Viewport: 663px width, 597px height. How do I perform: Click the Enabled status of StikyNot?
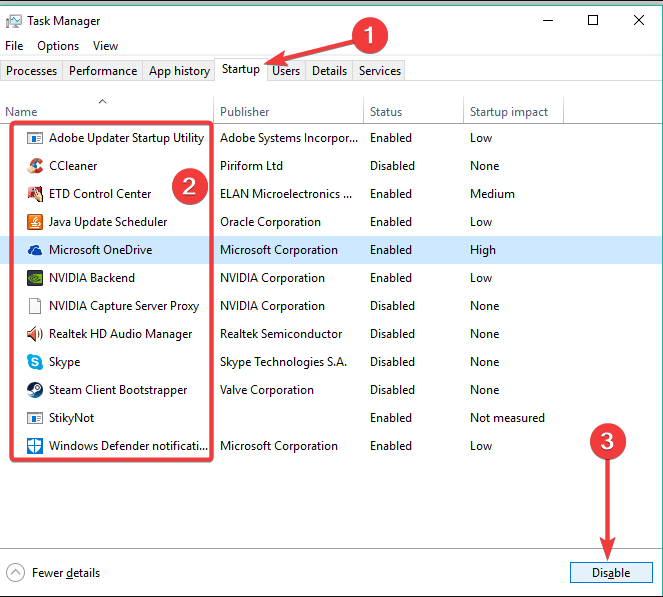click(x=391, y=418)
